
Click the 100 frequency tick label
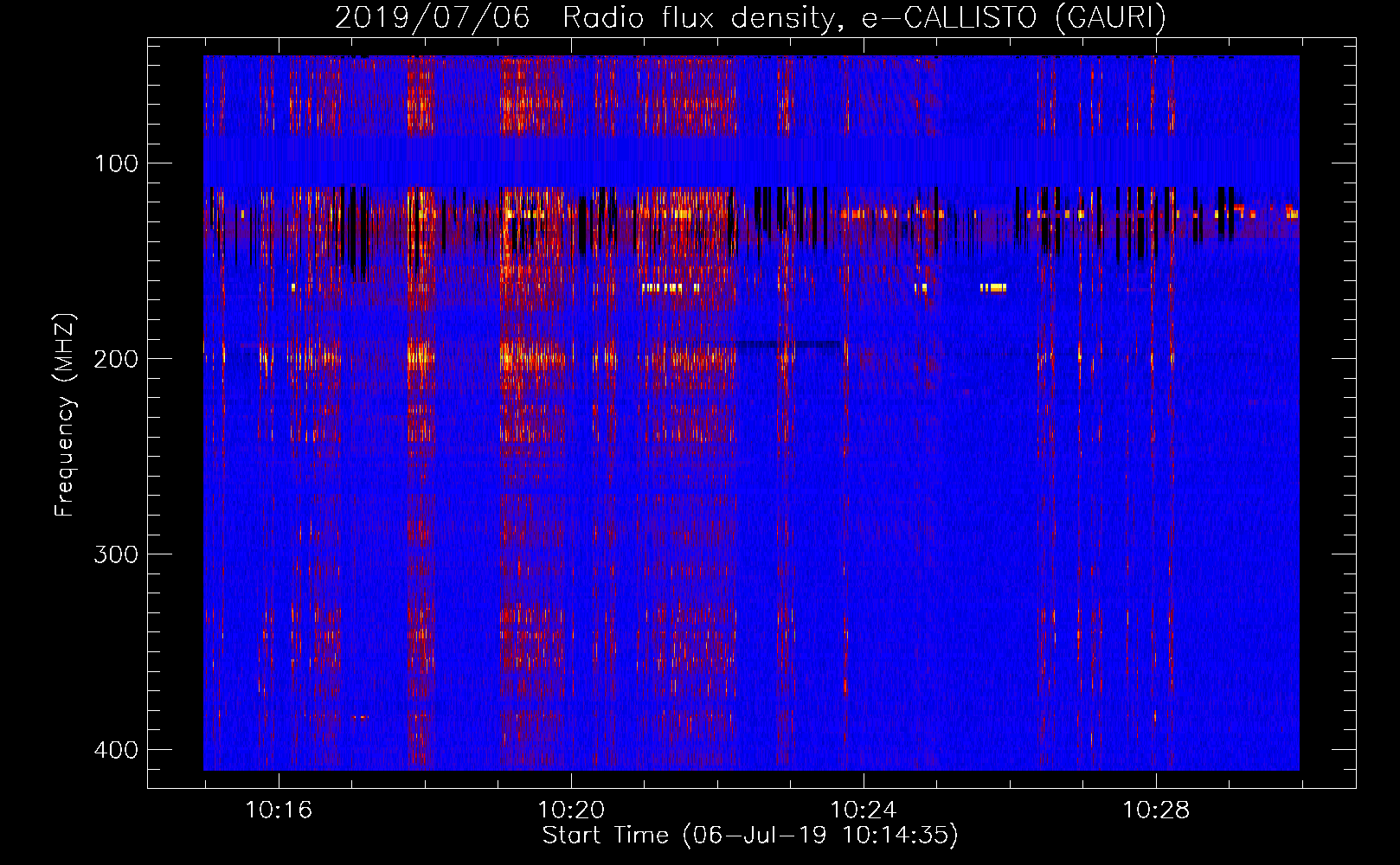pyautogui.click(x=116, y=163)
